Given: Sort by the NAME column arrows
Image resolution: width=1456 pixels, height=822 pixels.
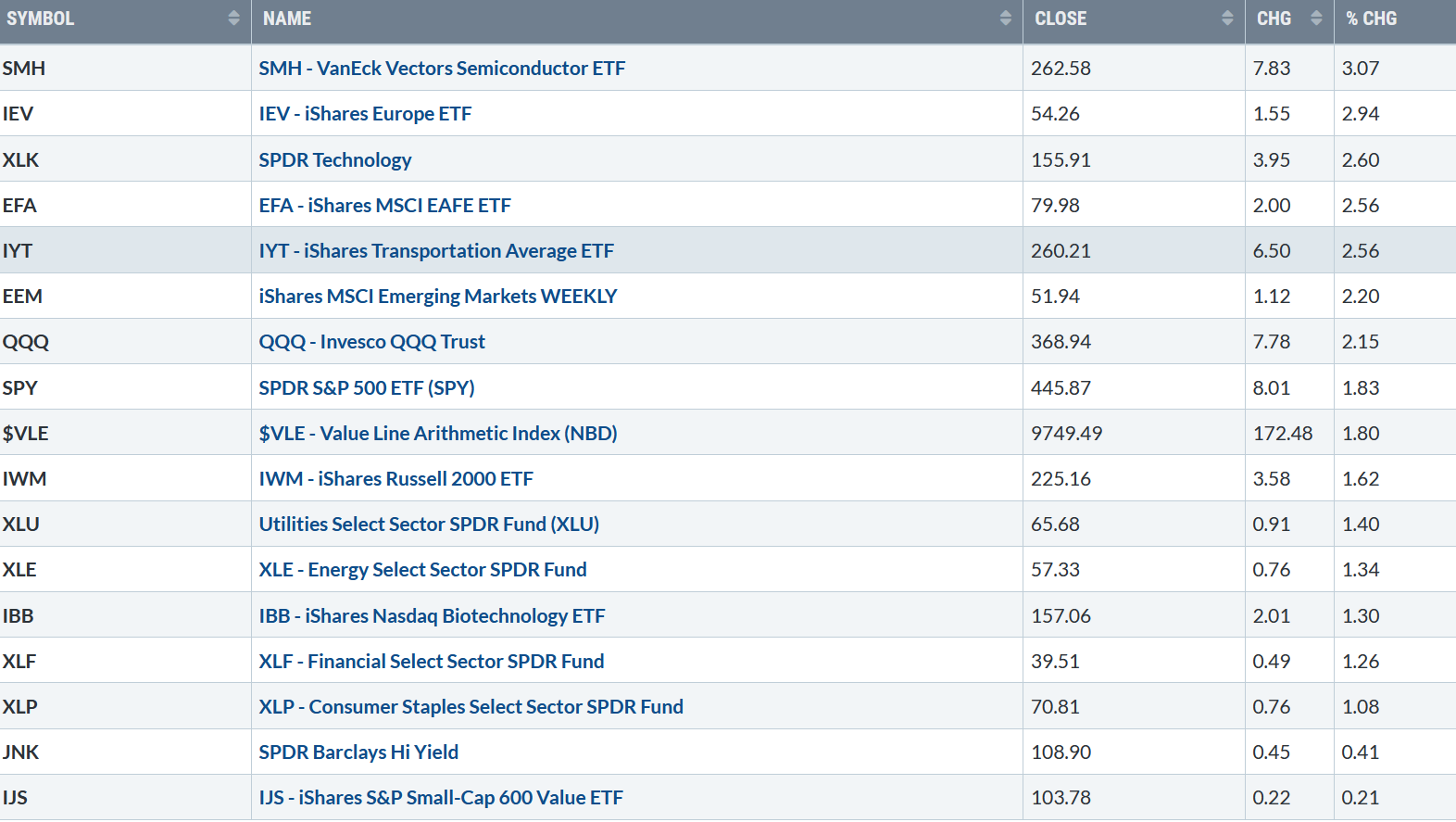Looking at the screenshot, I should tap(1006, 19).
